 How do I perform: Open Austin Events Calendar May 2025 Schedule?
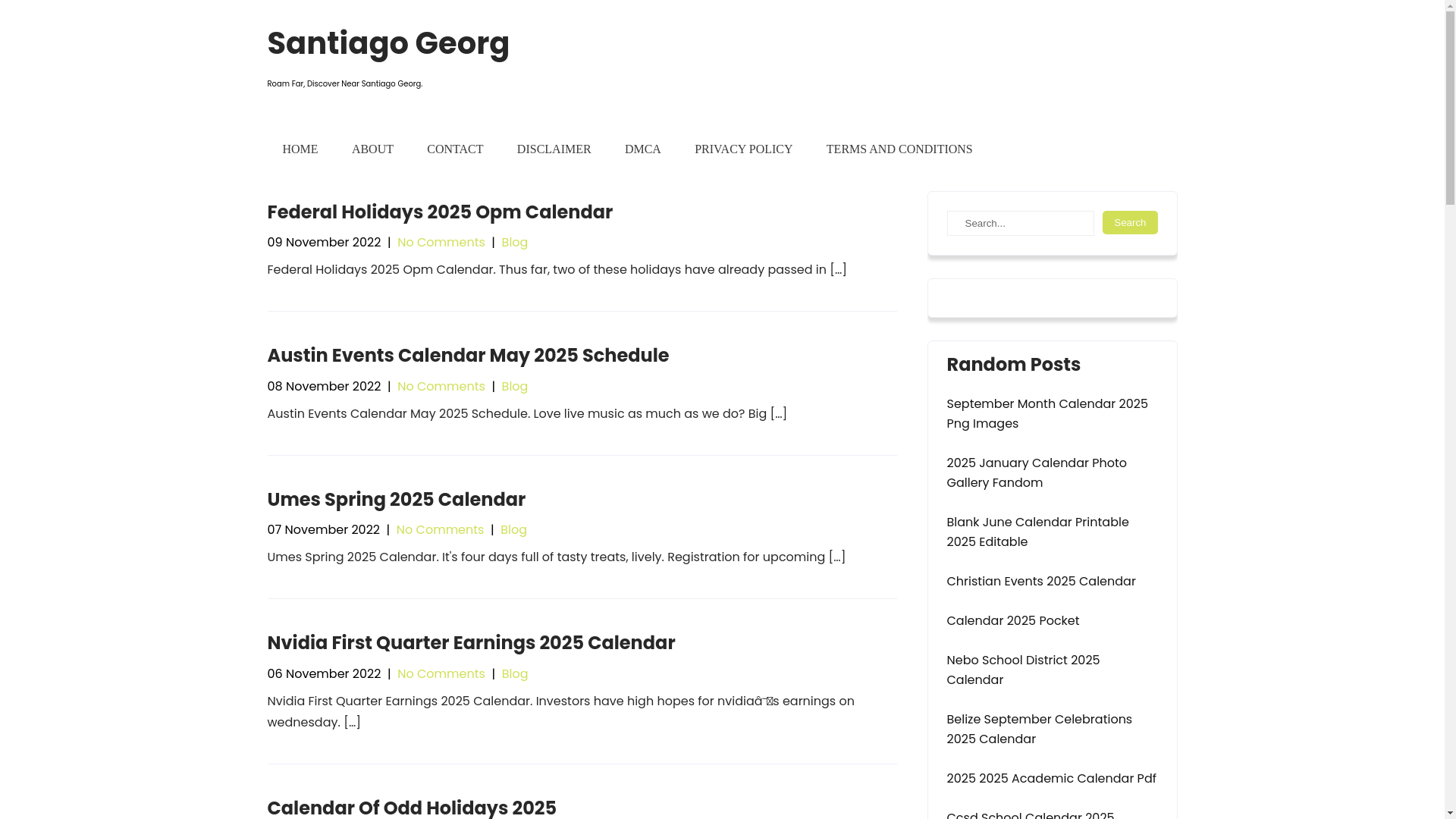[467, 356]
